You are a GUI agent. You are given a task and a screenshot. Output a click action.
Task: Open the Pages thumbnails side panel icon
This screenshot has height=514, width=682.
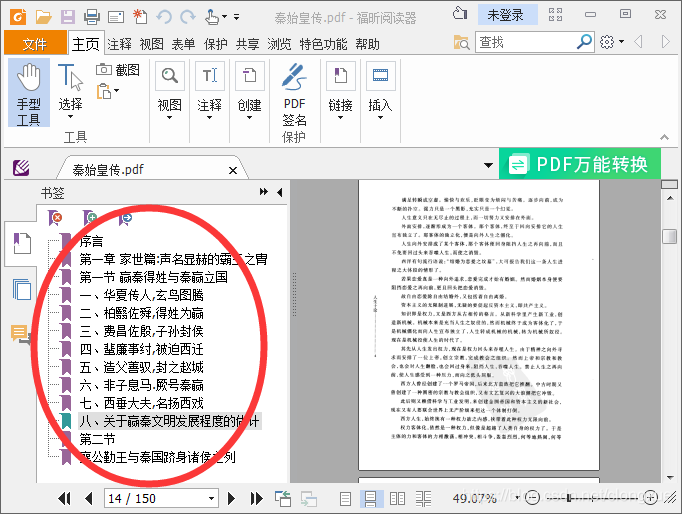tap(22, 289)
